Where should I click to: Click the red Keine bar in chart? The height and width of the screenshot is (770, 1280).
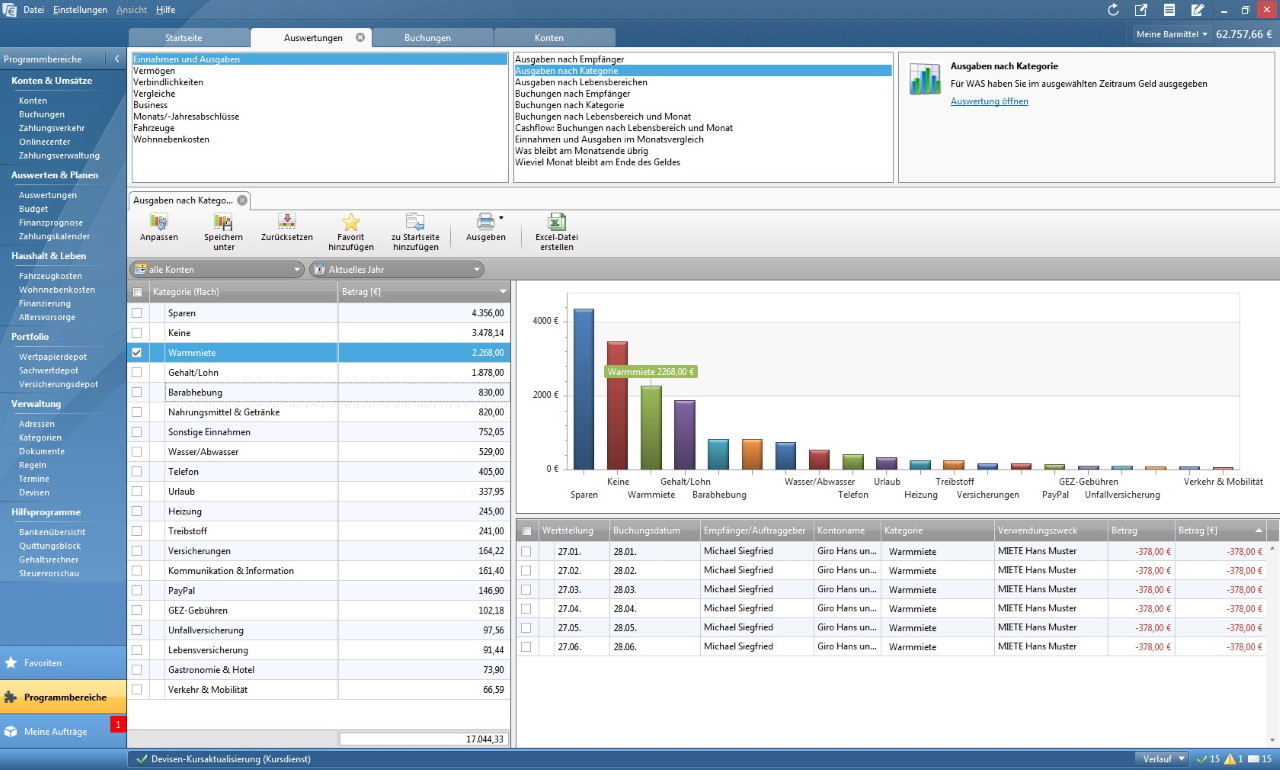[617, 405]
